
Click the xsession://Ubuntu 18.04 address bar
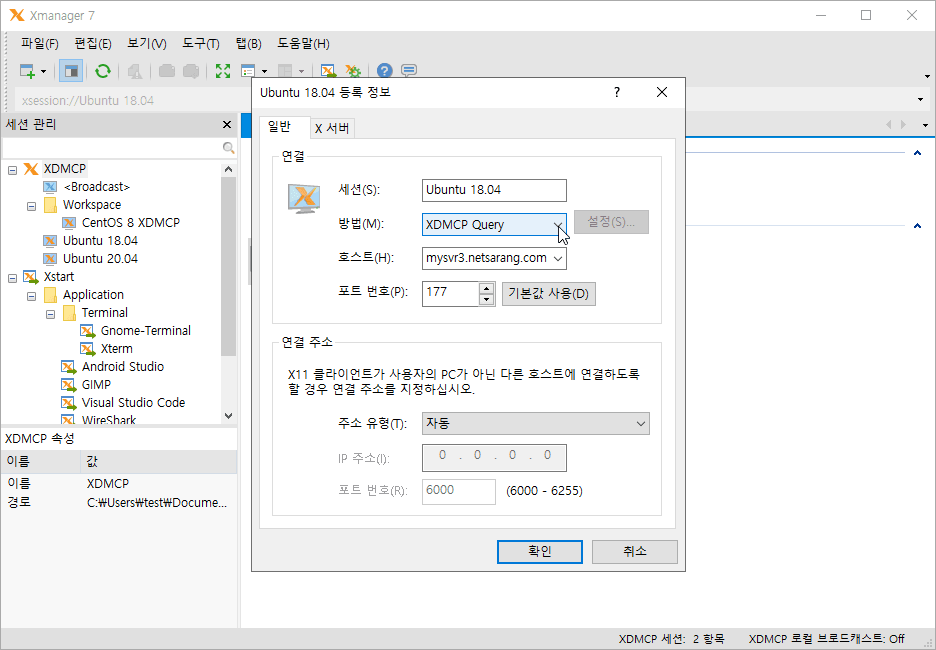(464, 100)
